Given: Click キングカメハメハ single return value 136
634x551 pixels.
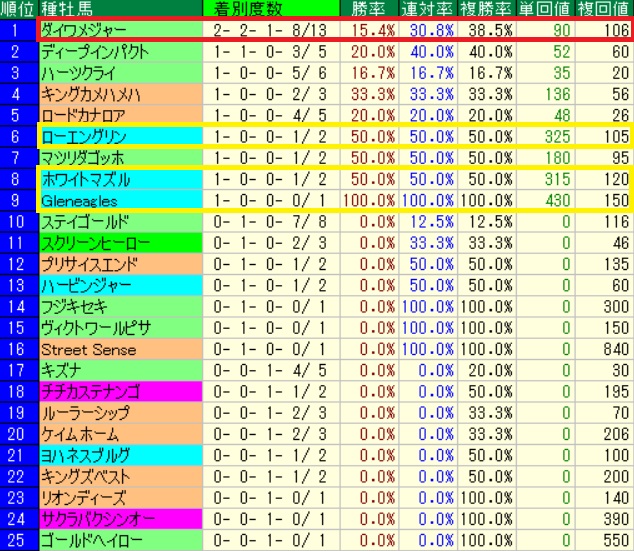Looking at the screenshot, I should 558,94.
